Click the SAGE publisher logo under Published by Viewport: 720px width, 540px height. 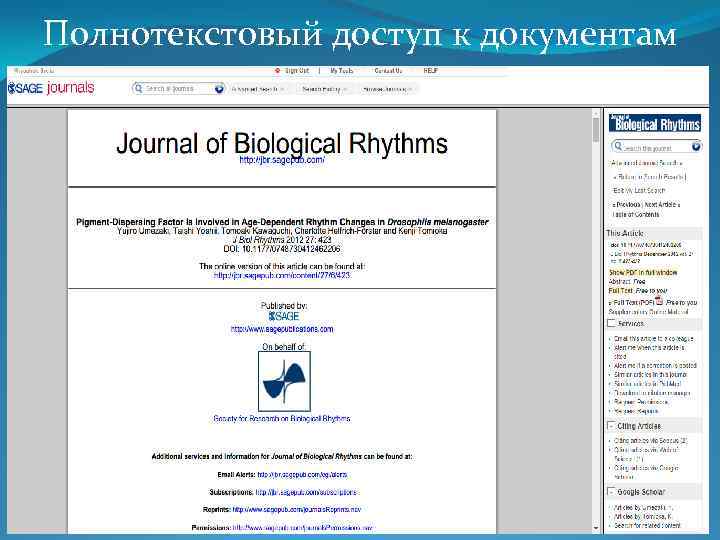284,316
